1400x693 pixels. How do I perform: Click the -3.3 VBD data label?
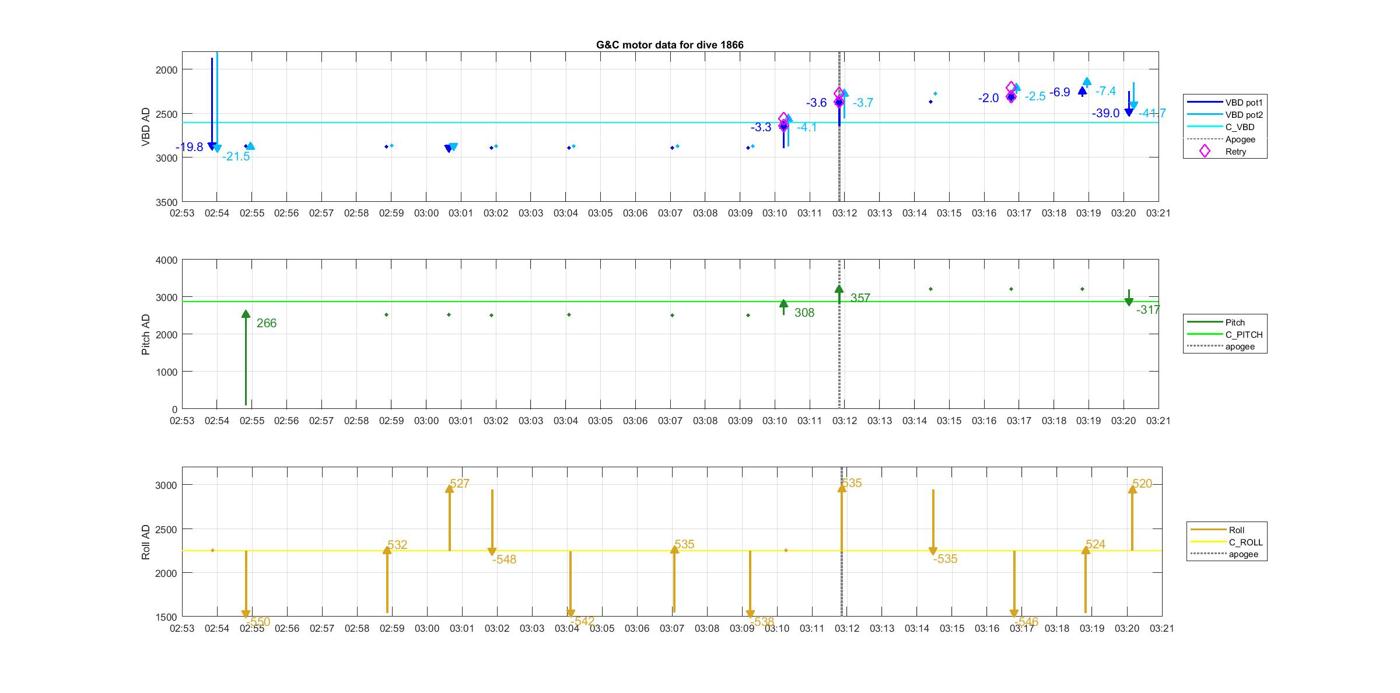click(x=761, y=127)
